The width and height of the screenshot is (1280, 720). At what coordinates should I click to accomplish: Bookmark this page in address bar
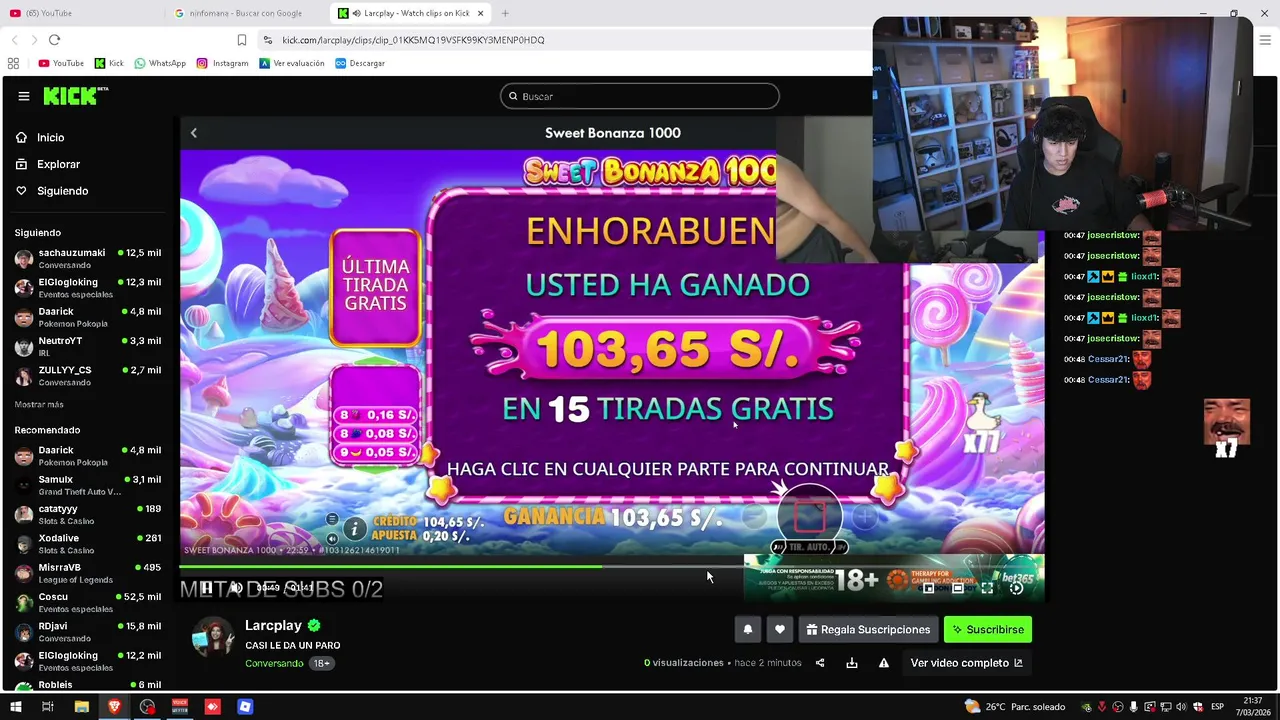(242, 40)
